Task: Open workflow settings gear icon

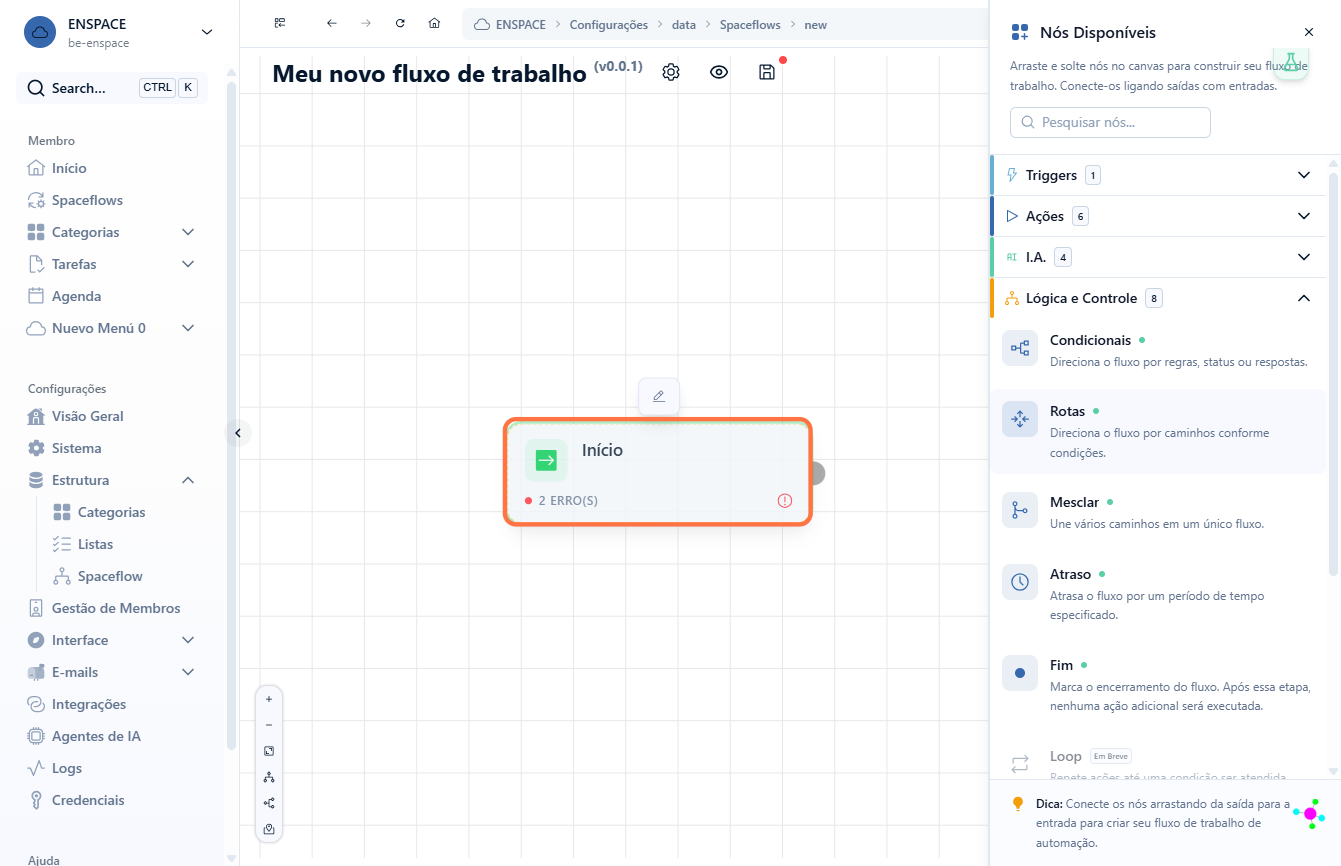Action: (x=671, y=72)
